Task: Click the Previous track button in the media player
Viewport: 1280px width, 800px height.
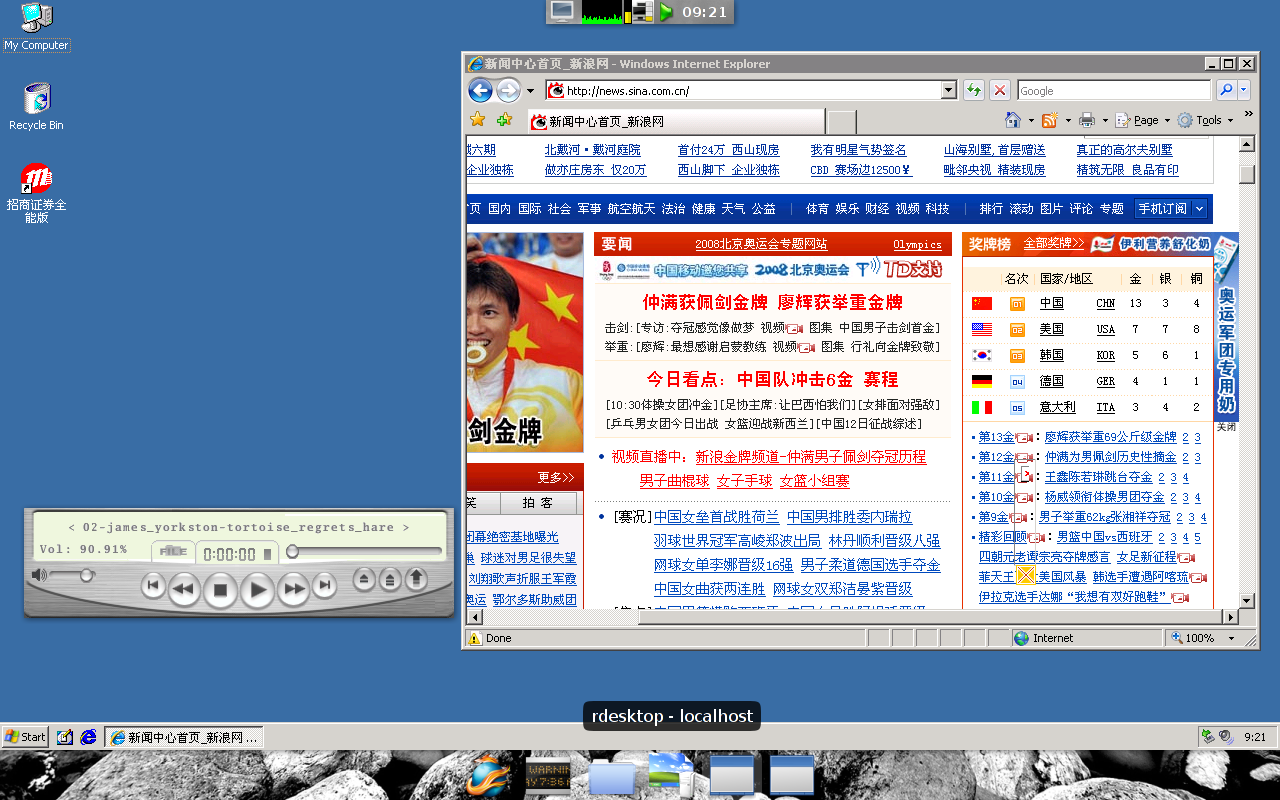Action: pyautogui.click(x=152, y=586)
